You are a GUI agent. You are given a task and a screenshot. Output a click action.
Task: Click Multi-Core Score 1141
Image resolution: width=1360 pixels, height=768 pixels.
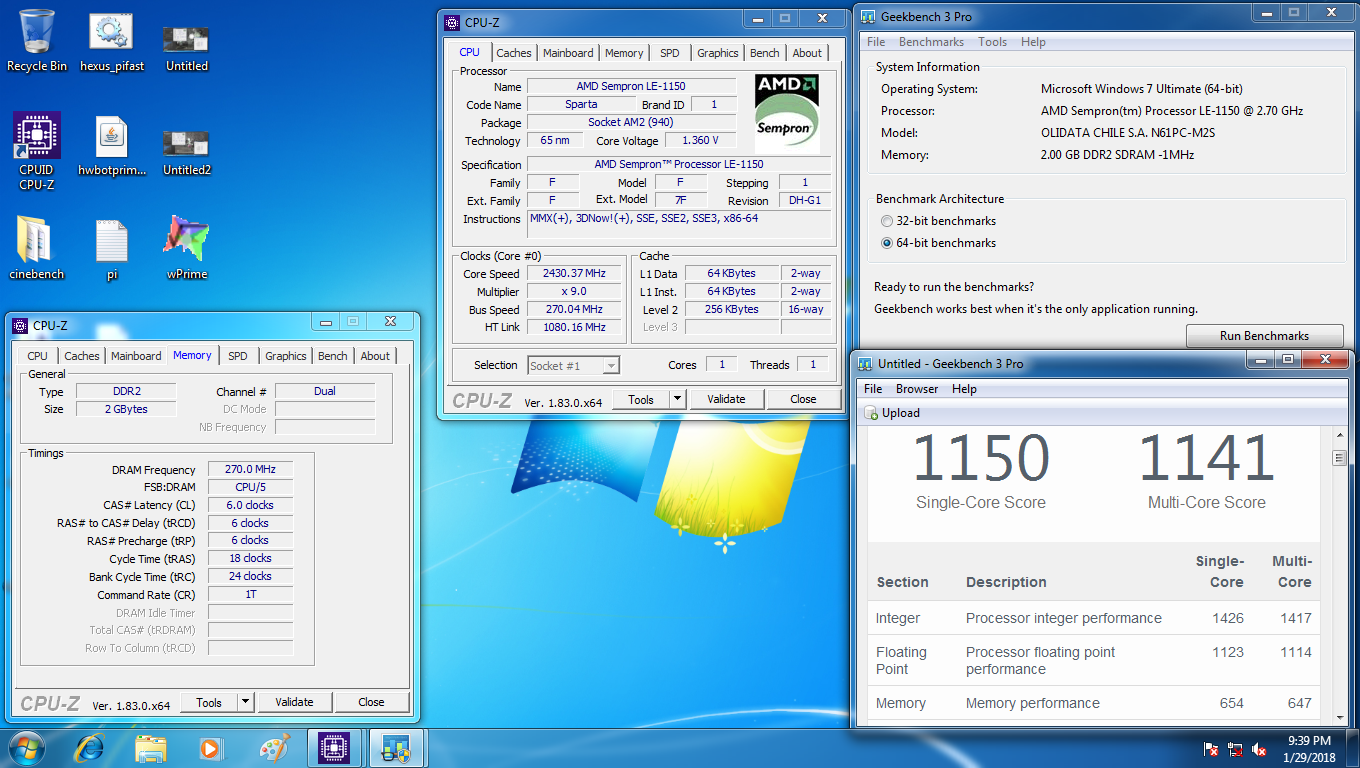1206,458
